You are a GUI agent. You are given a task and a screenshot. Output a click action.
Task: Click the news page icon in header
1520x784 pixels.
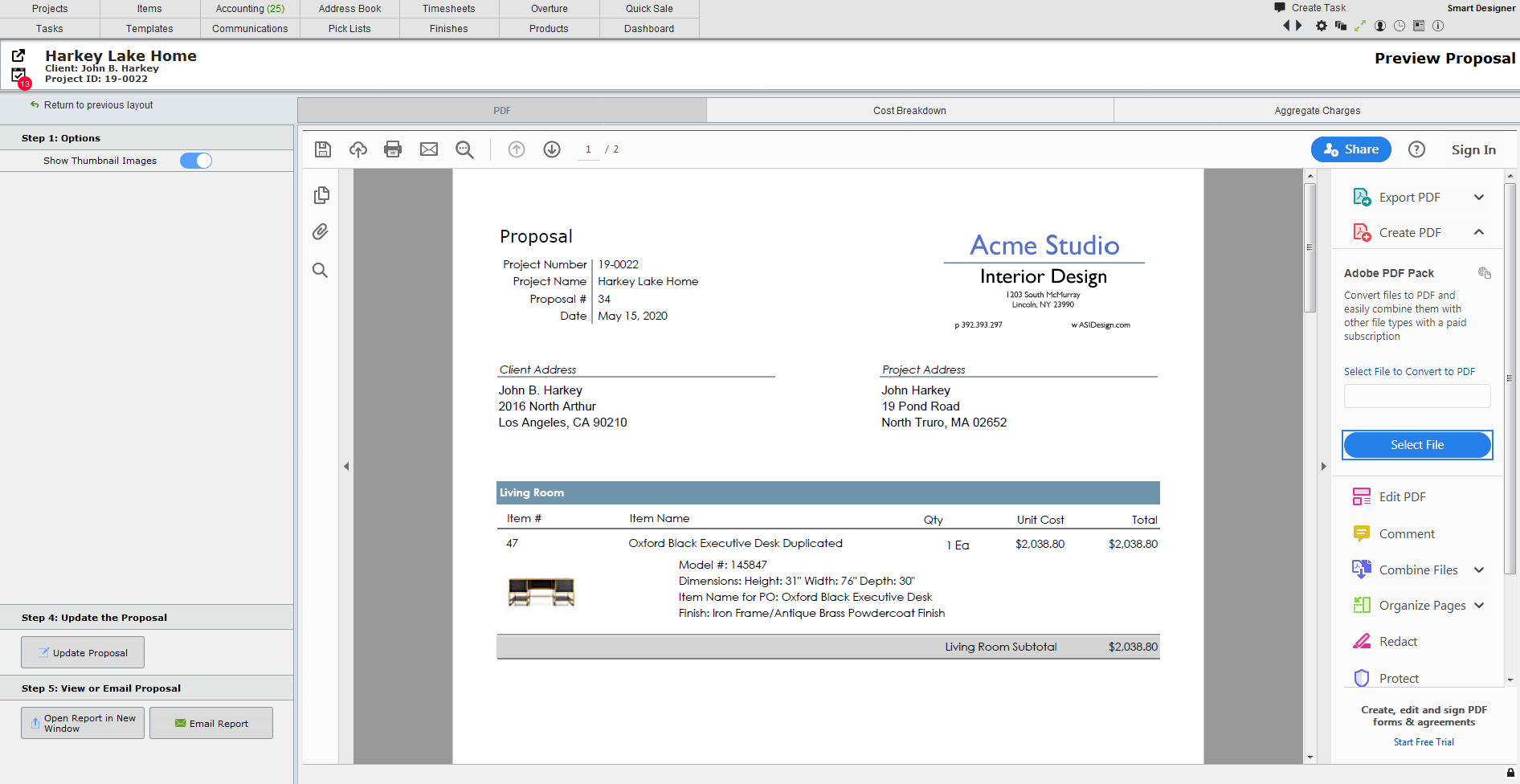[1419, 26]
